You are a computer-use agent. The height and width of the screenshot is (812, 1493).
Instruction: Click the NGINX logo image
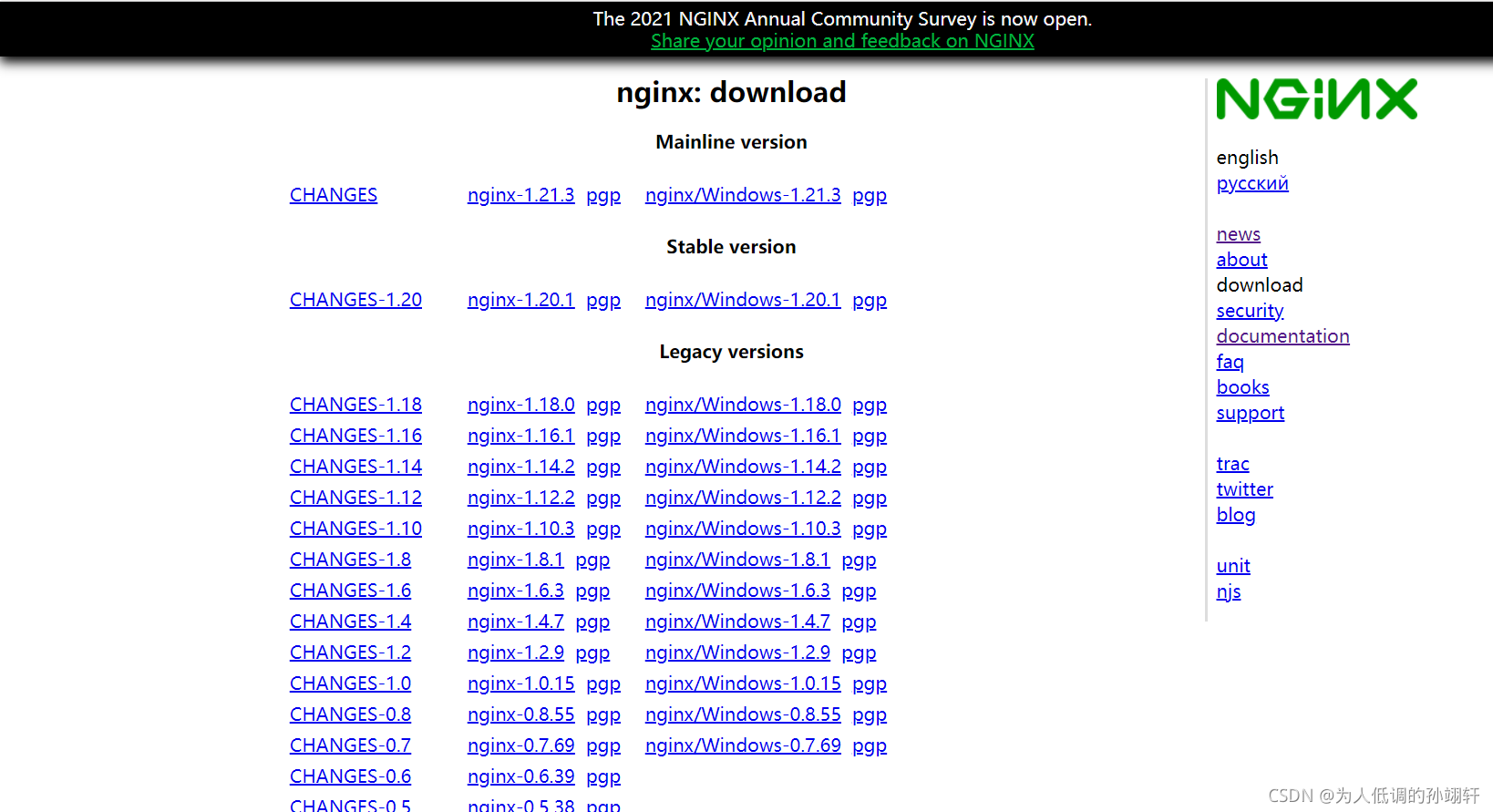point(1316,99)
